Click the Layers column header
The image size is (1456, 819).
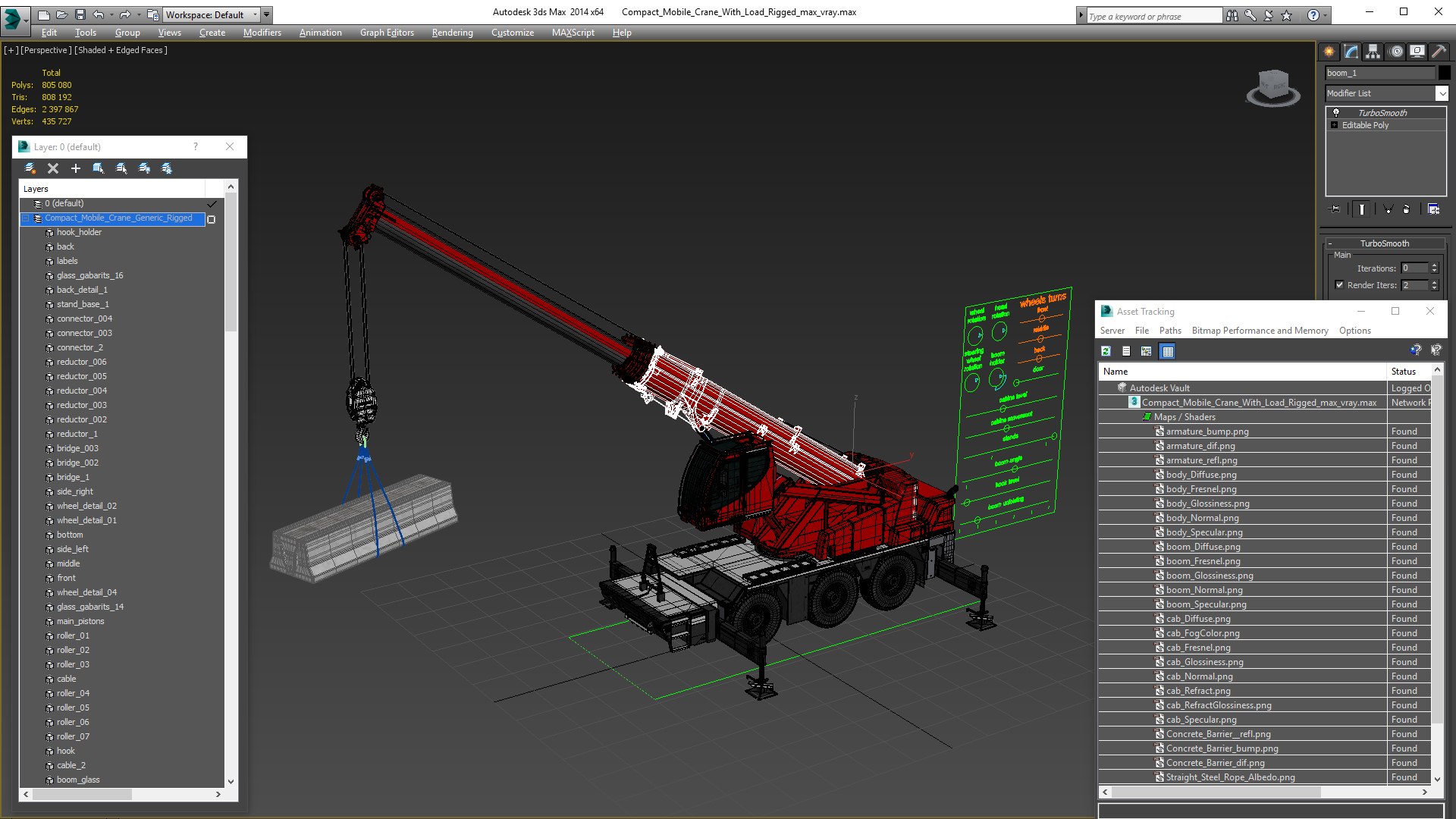tap(112, 189)
